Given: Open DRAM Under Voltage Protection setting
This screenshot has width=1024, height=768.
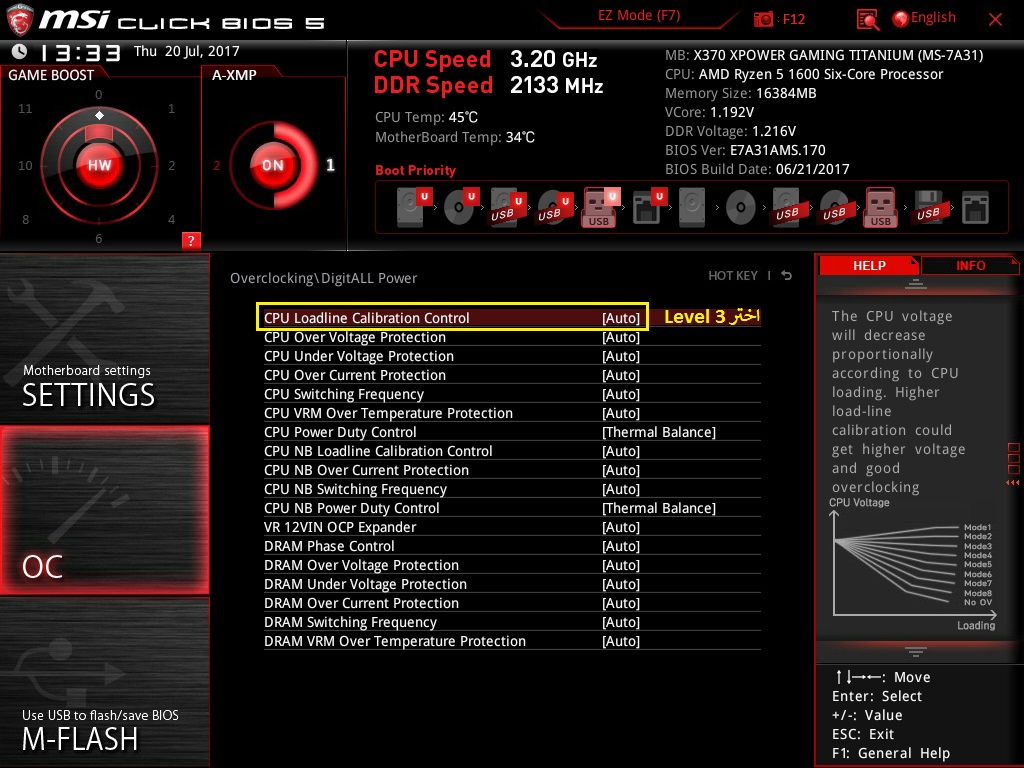Looking at the screenshot, I should (512, 583).
